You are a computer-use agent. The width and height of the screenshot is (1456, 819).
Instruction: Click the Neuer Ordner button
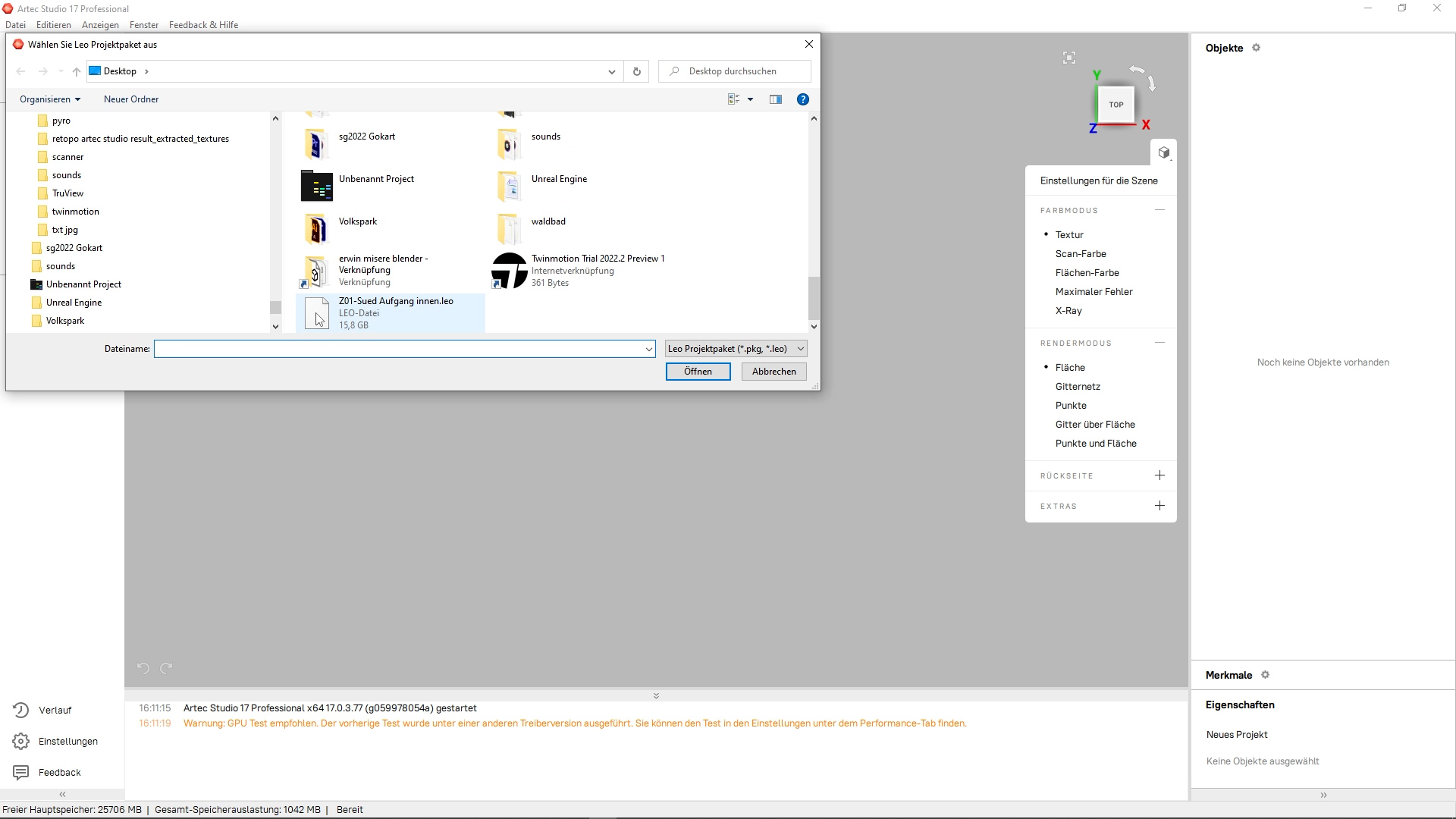pyautogui.click(x=131, y=99)
